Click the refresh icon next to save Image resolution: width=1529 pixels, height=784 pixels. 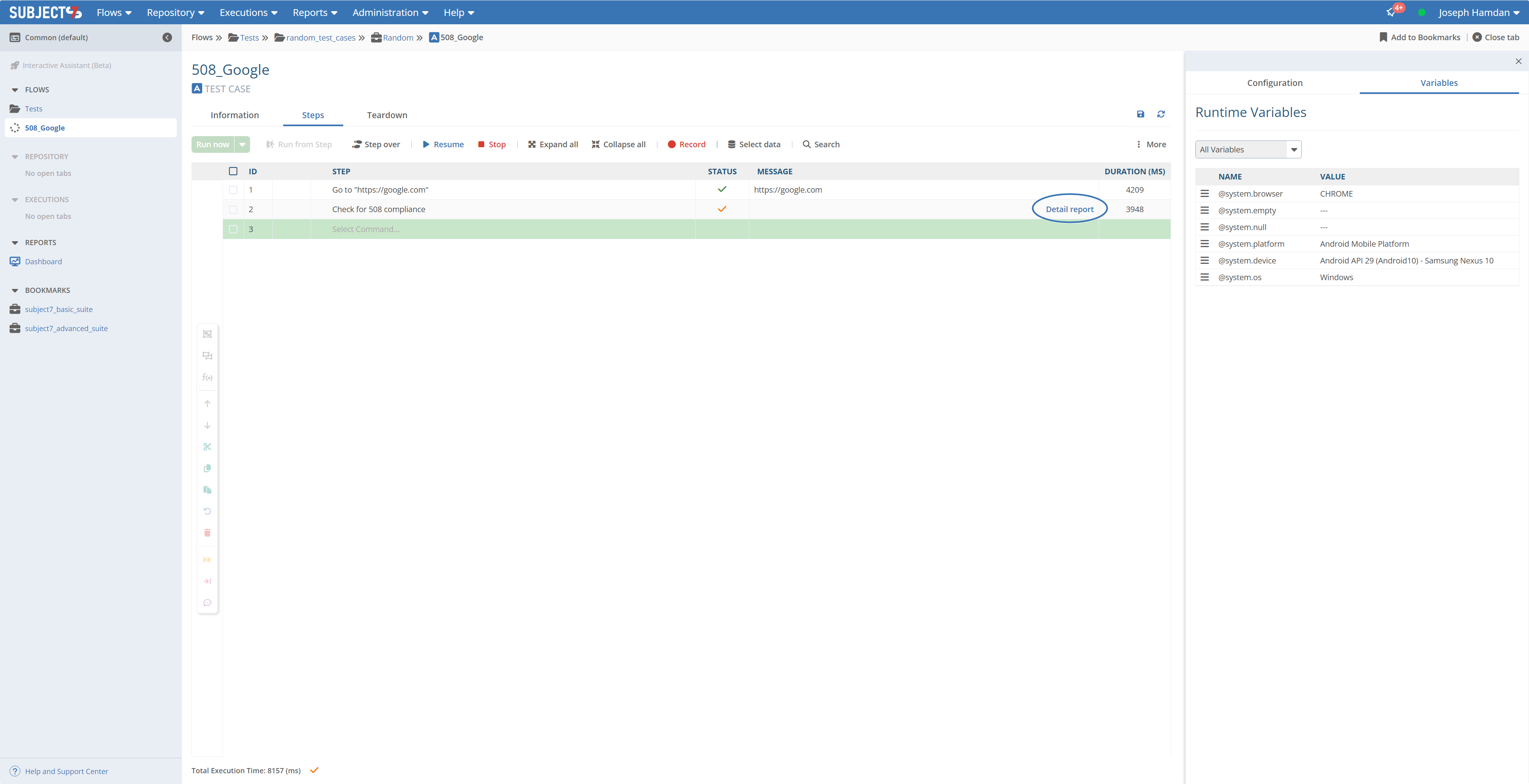1161,114
